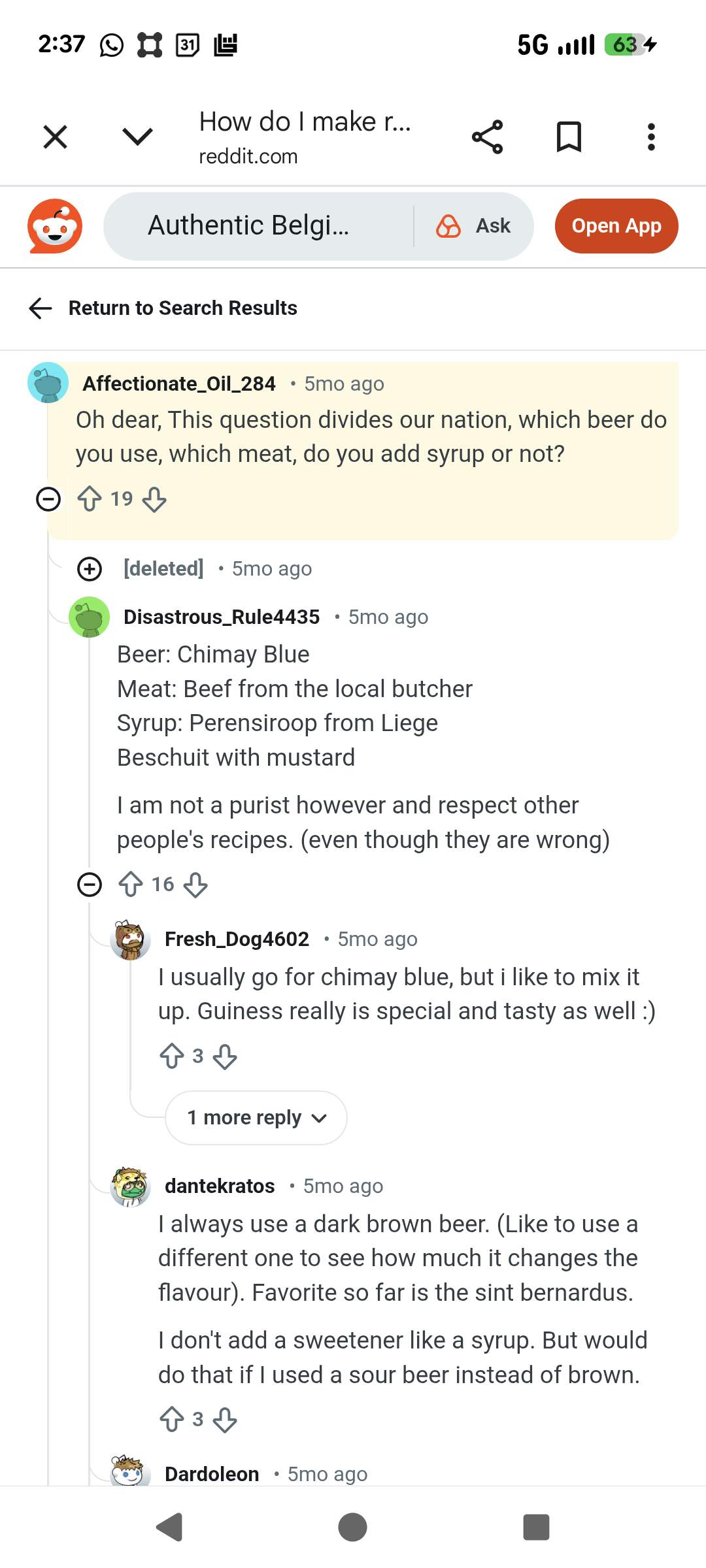
Task: Open the three-dot overflow menu
Action: tap(650, 137)
